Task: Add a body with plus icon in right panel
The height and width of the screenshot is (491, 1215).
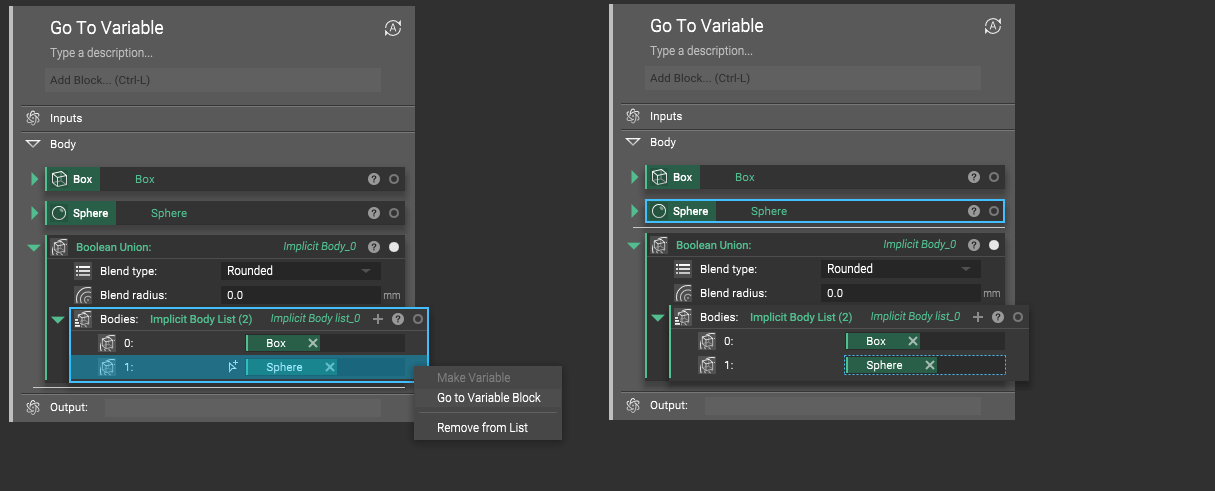Action: tap(978, 317)
